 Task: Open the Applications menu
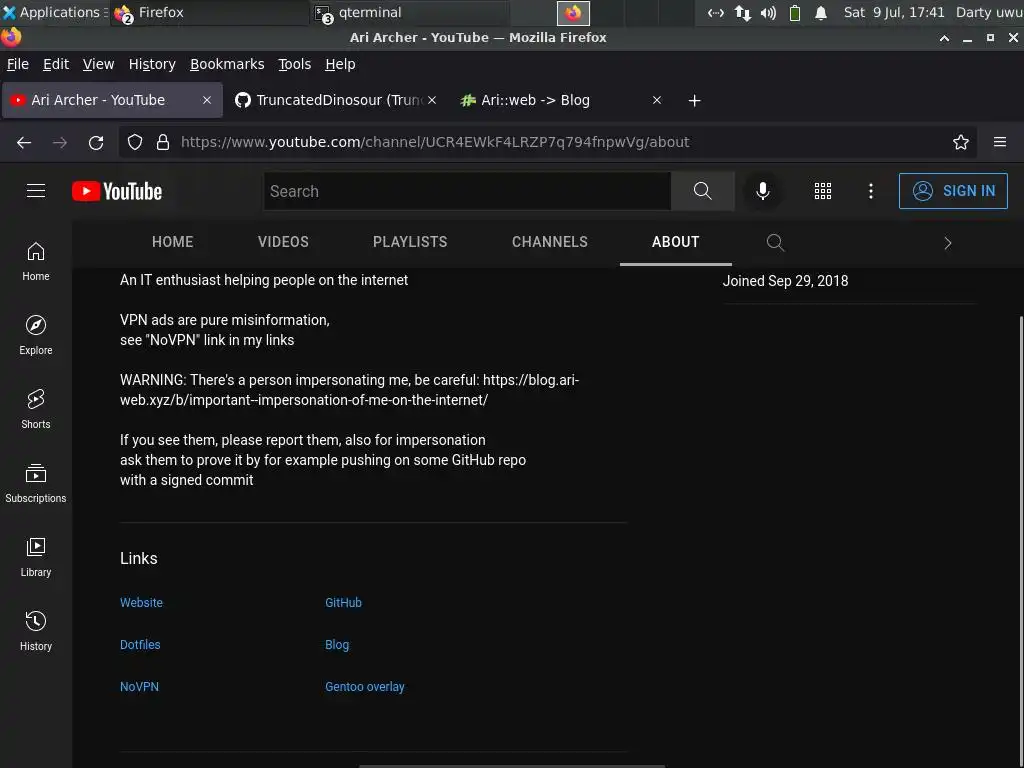(x=54, y=12)
